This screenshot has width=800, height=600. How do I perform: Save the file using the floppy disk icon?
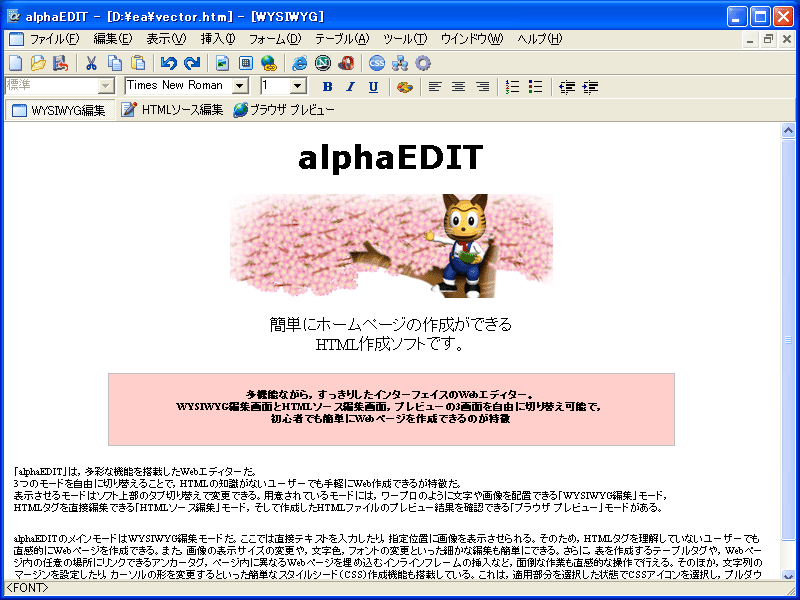pyautogui.click(x=61, y=63)
